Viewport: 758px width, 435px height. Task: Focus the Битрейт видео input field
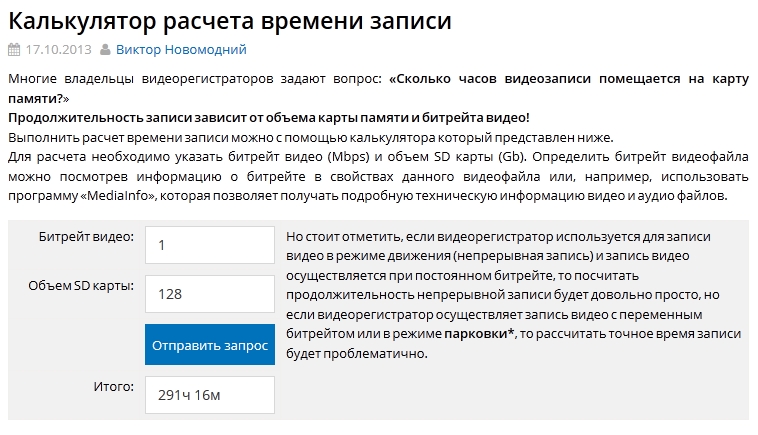[210, 245]
